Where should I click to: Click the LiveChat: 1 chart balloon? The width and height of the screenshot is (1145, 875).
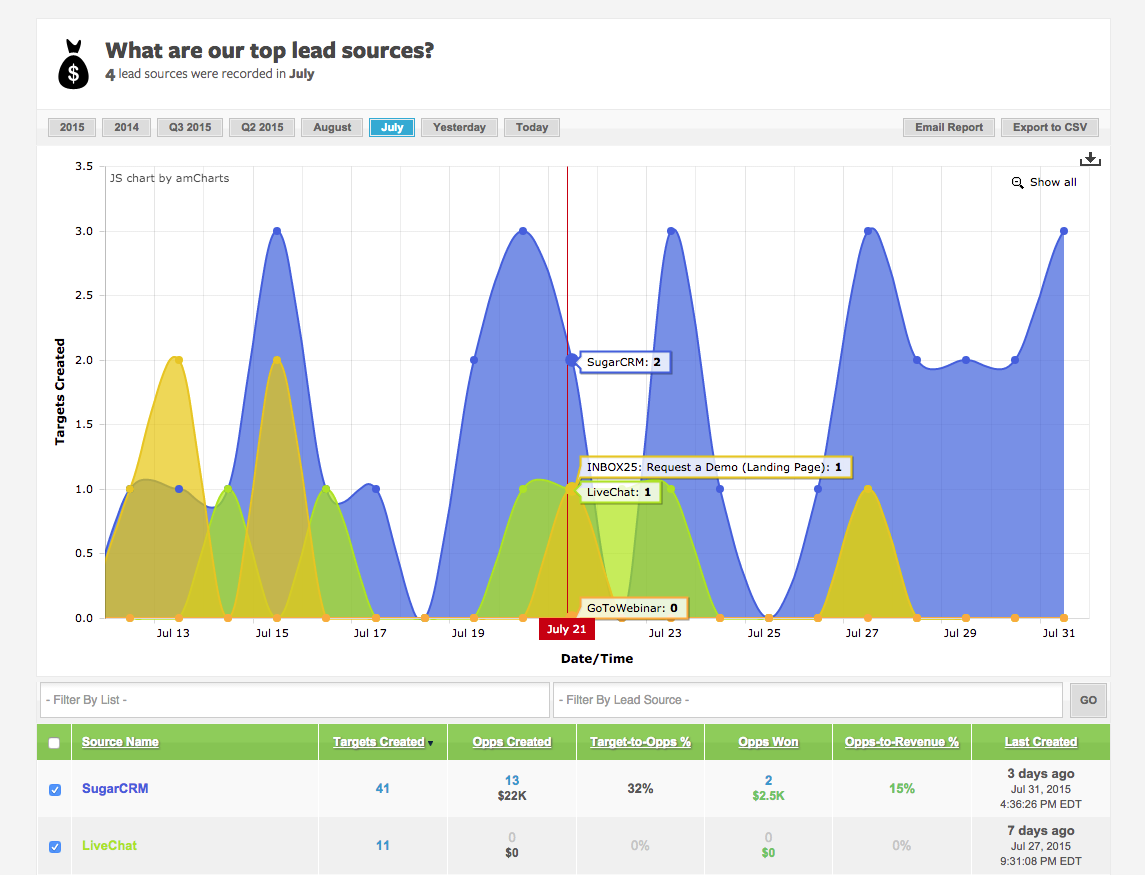pos(619,492)
